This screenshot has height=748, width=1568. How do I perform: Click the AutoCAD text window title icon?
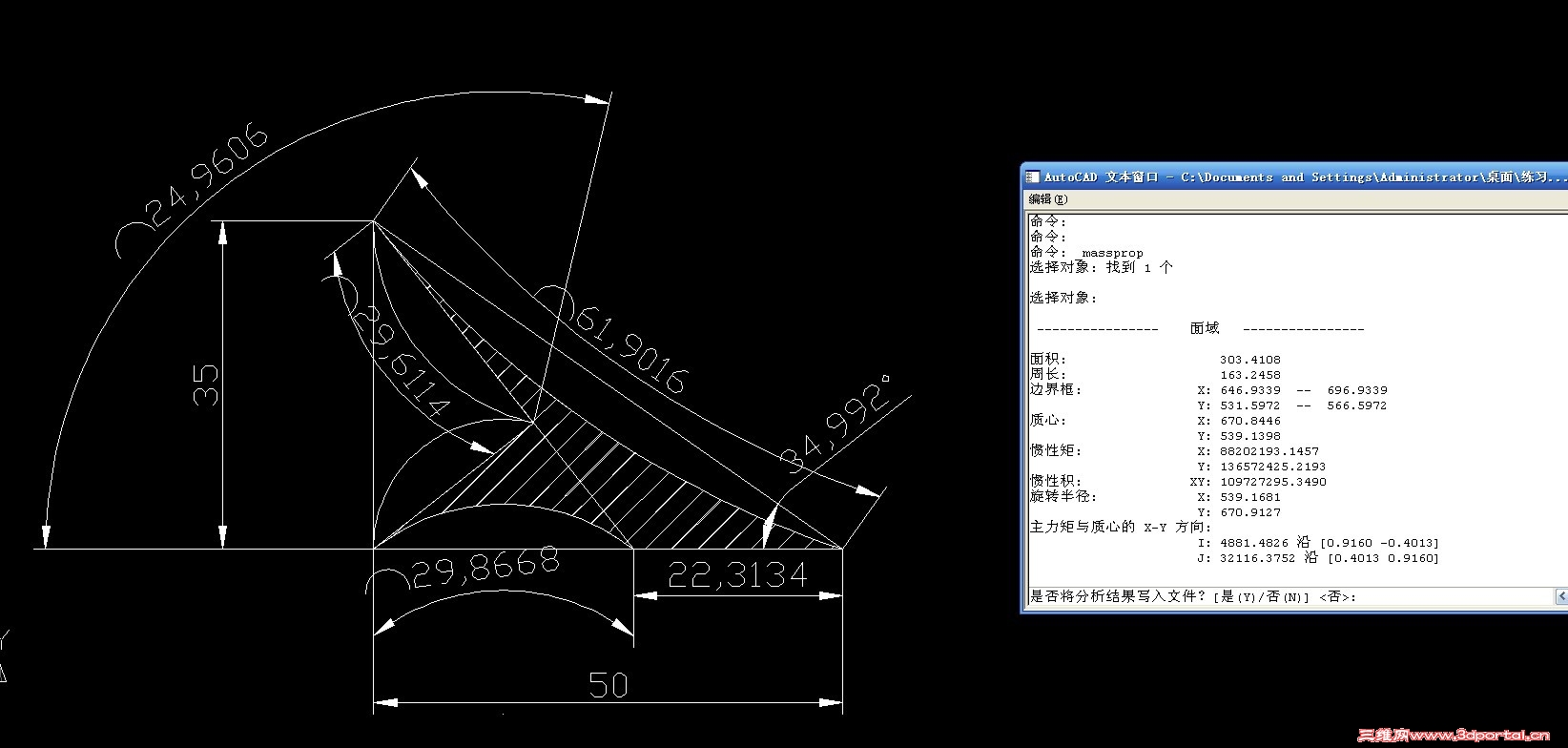coord(1032,177)
